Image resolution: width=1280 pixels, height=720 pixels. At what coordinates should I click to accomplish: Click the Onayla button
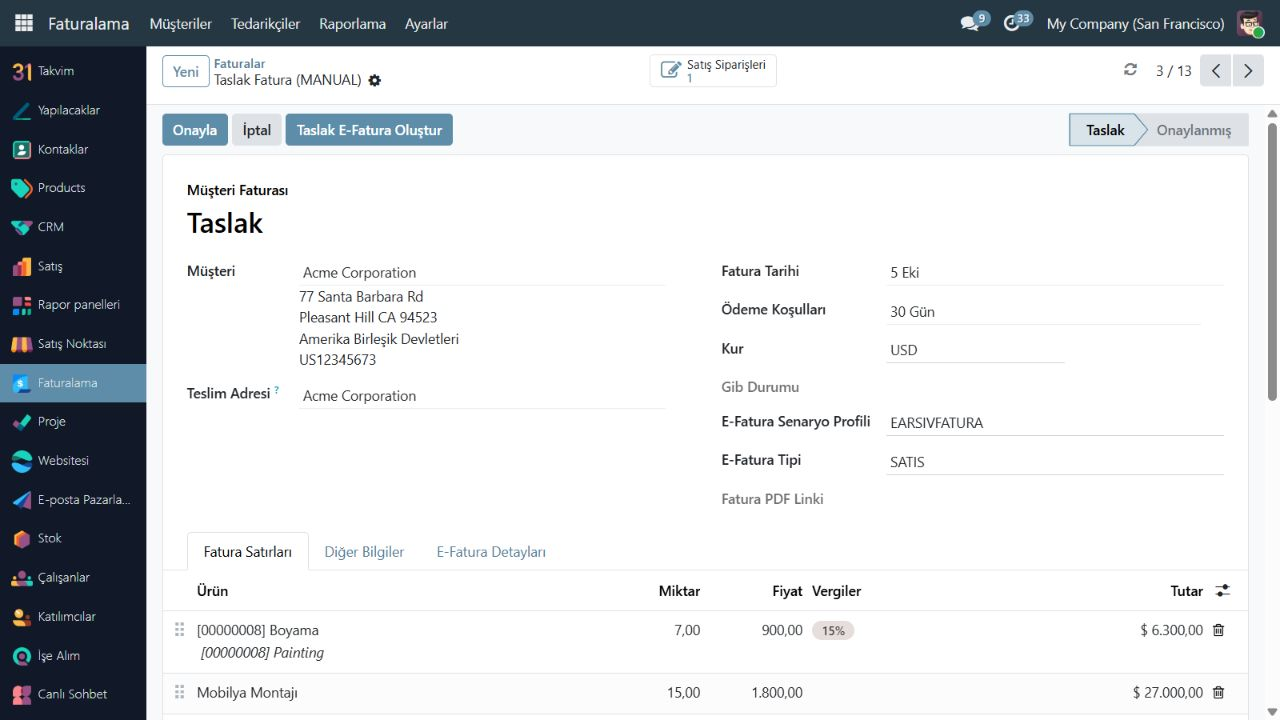(x=195, y=130)
